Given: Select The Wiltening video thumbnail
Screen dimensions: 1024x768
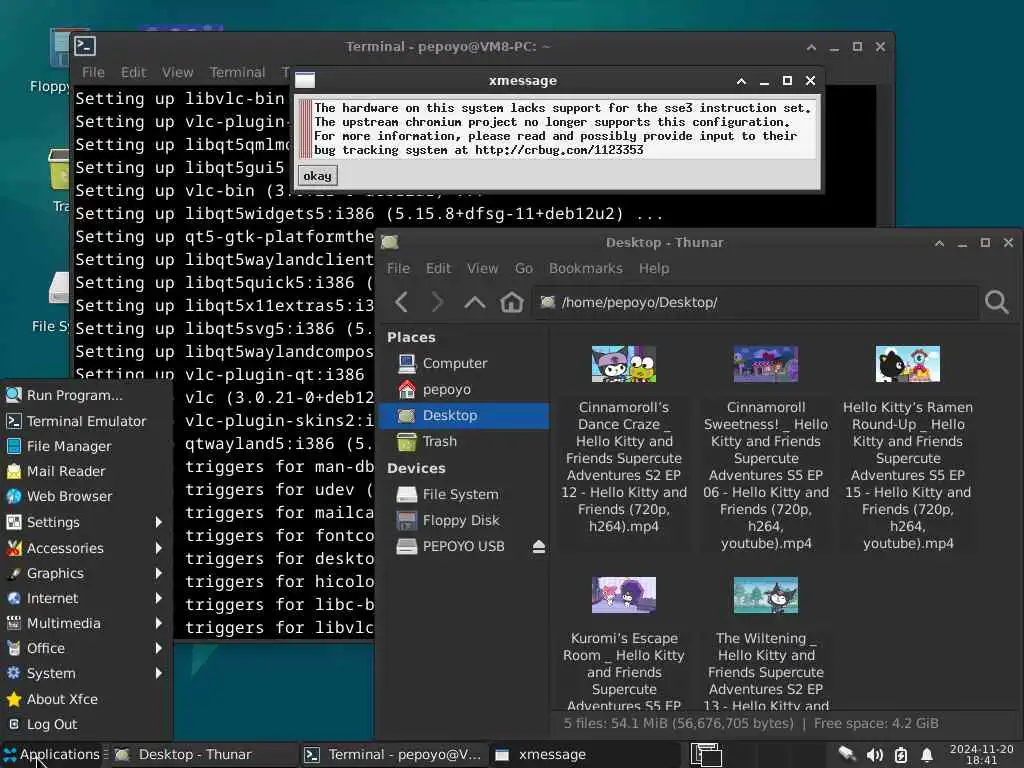Looking at the screenshot, I should [765, 595].
